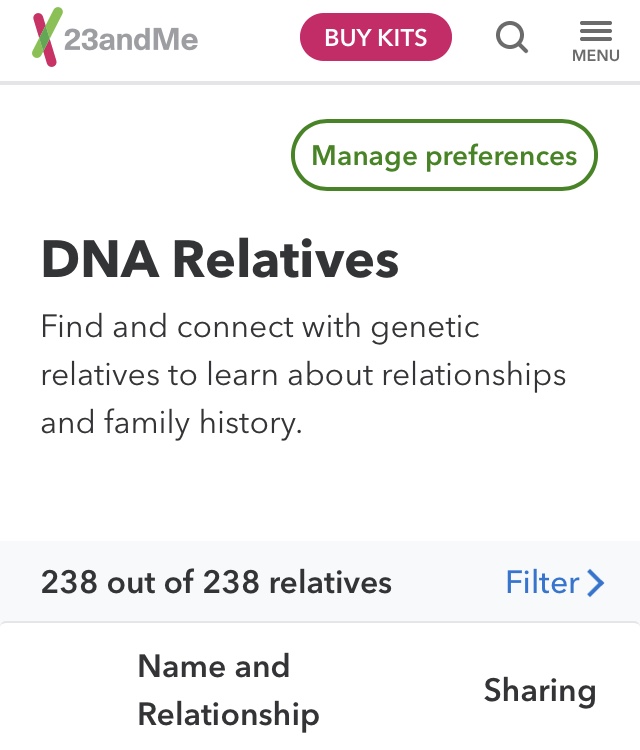Click the word Relationship in the table header
The image size is (640, 750).
click(228, 714)
